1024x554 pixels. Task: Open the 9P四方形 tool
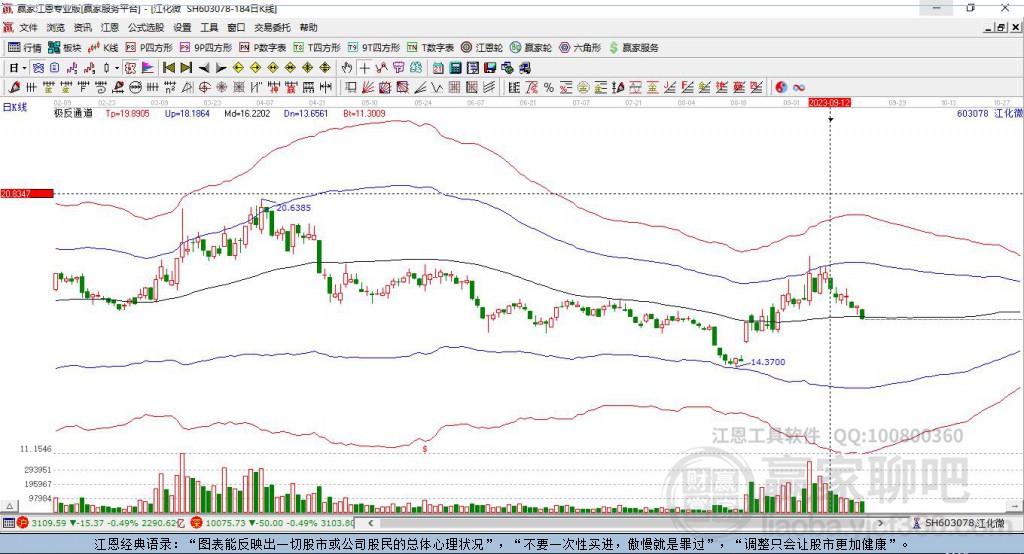coord(206,48)
